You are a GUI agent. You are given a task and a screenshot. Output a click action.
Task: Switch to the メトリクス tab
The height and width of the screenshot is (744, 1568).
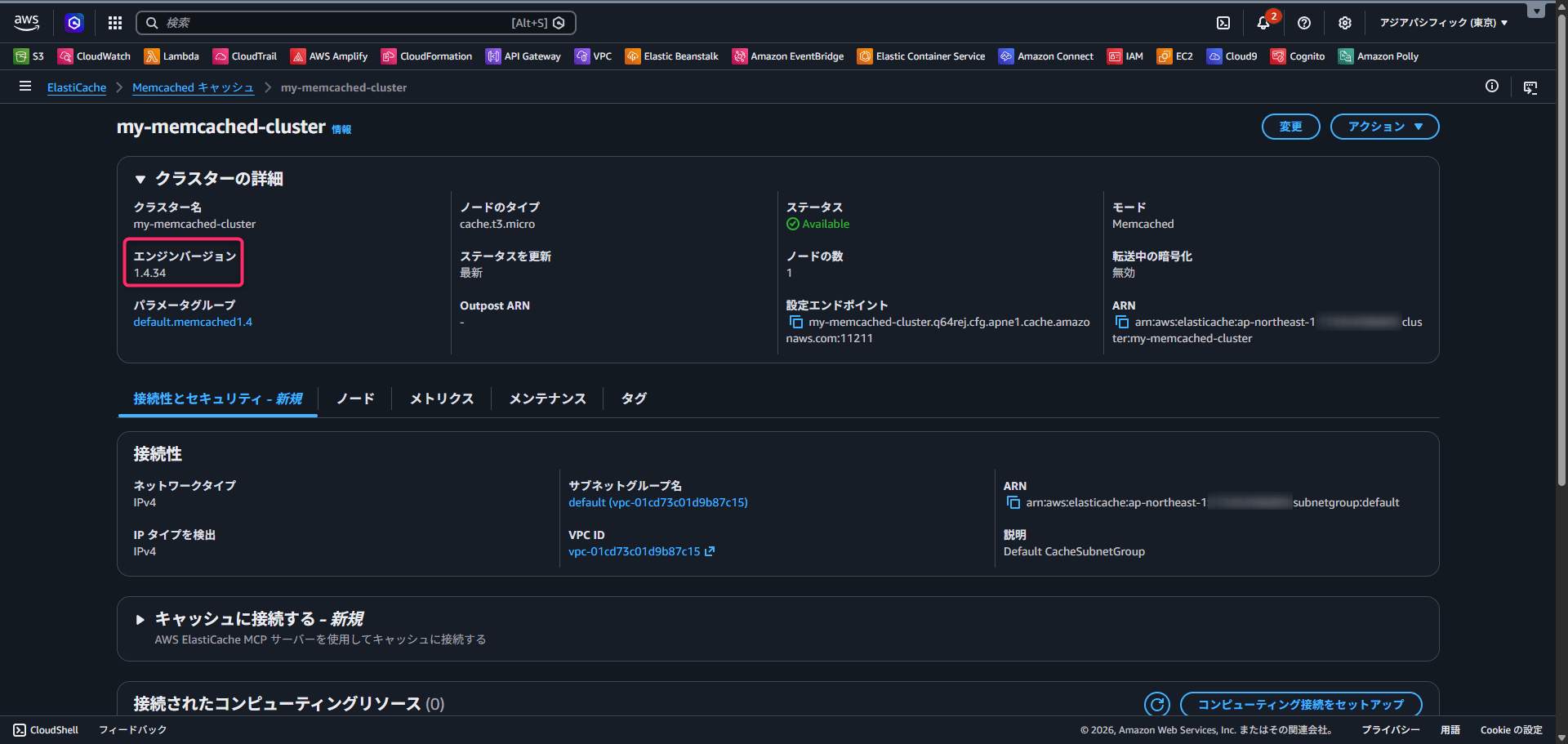[x=442, y=399]
